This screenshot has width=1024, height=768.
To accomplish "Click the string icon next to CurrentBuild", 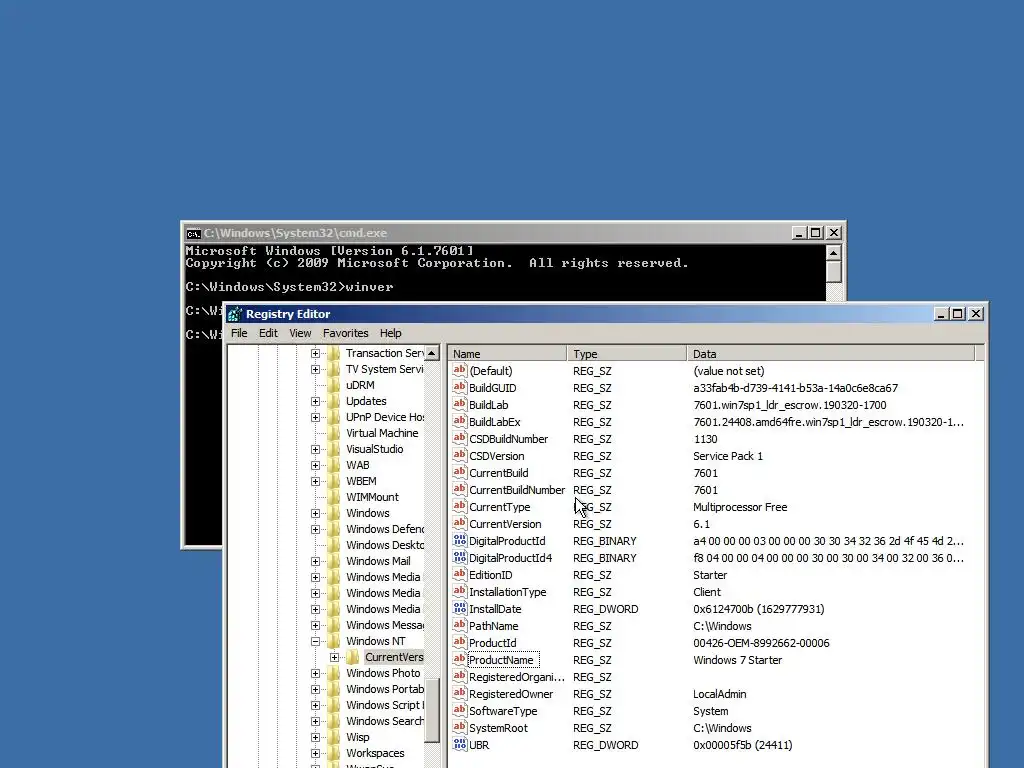I will (x=460, y=472).
